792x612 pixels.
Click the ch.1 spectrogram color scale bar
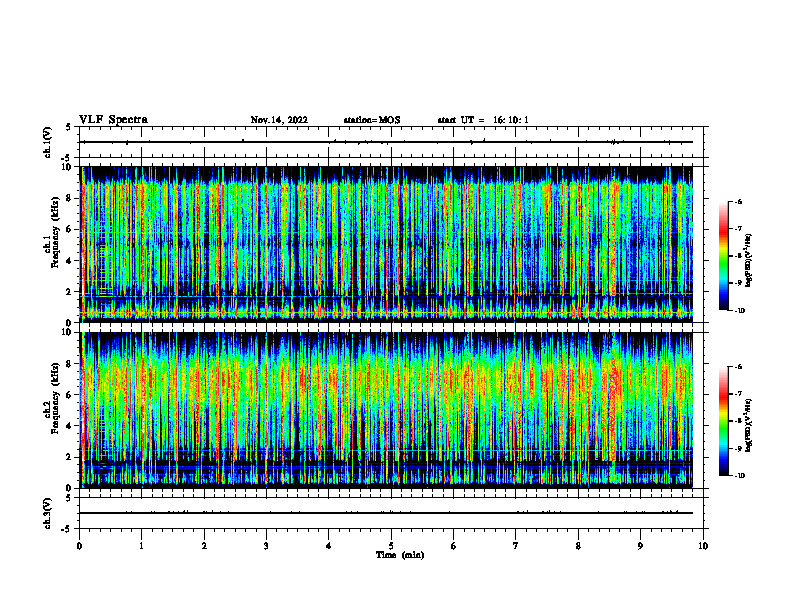tap(724, 256)
